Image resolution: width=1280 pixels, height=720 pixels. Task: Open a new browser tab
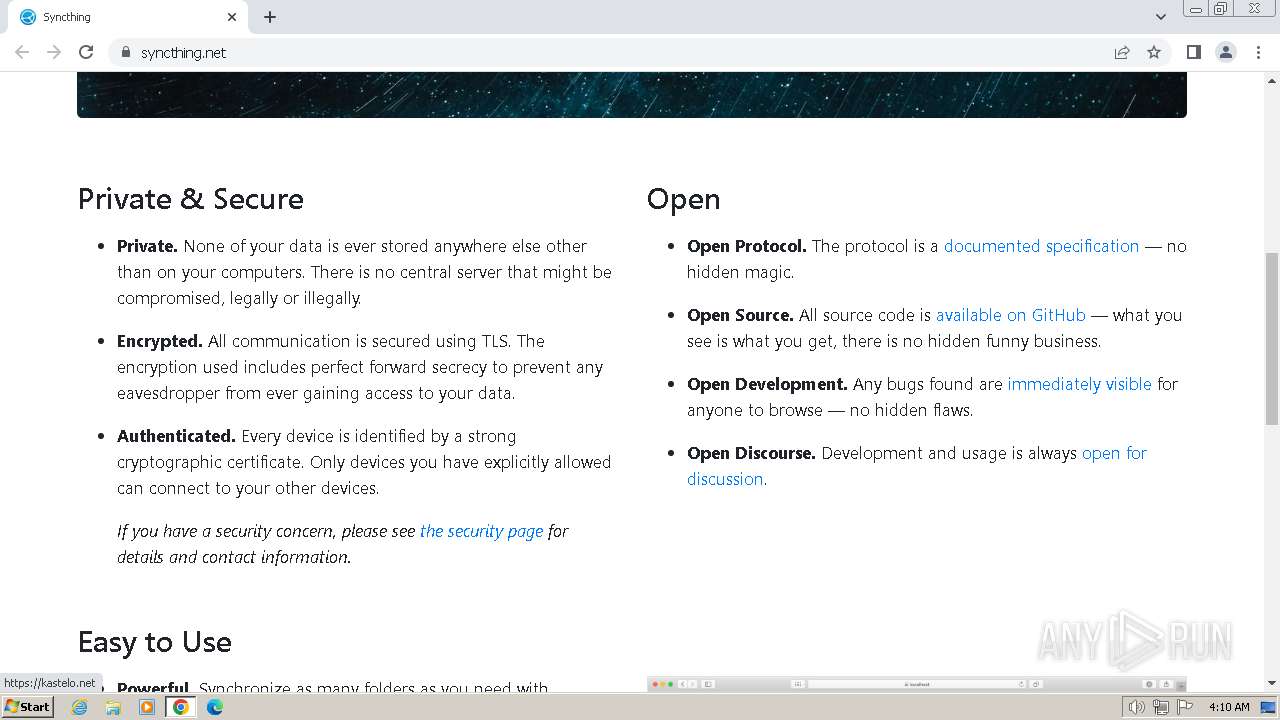click(x=270, y=17)
